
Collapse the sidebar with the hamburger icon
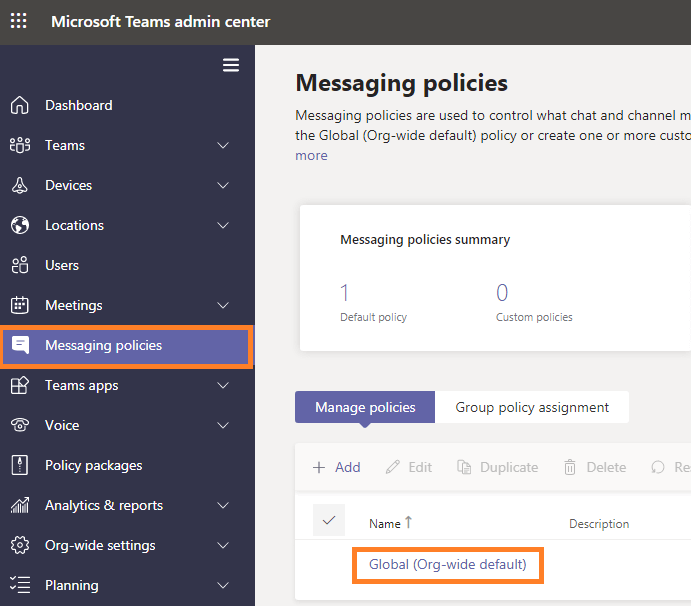click(230, 65)
